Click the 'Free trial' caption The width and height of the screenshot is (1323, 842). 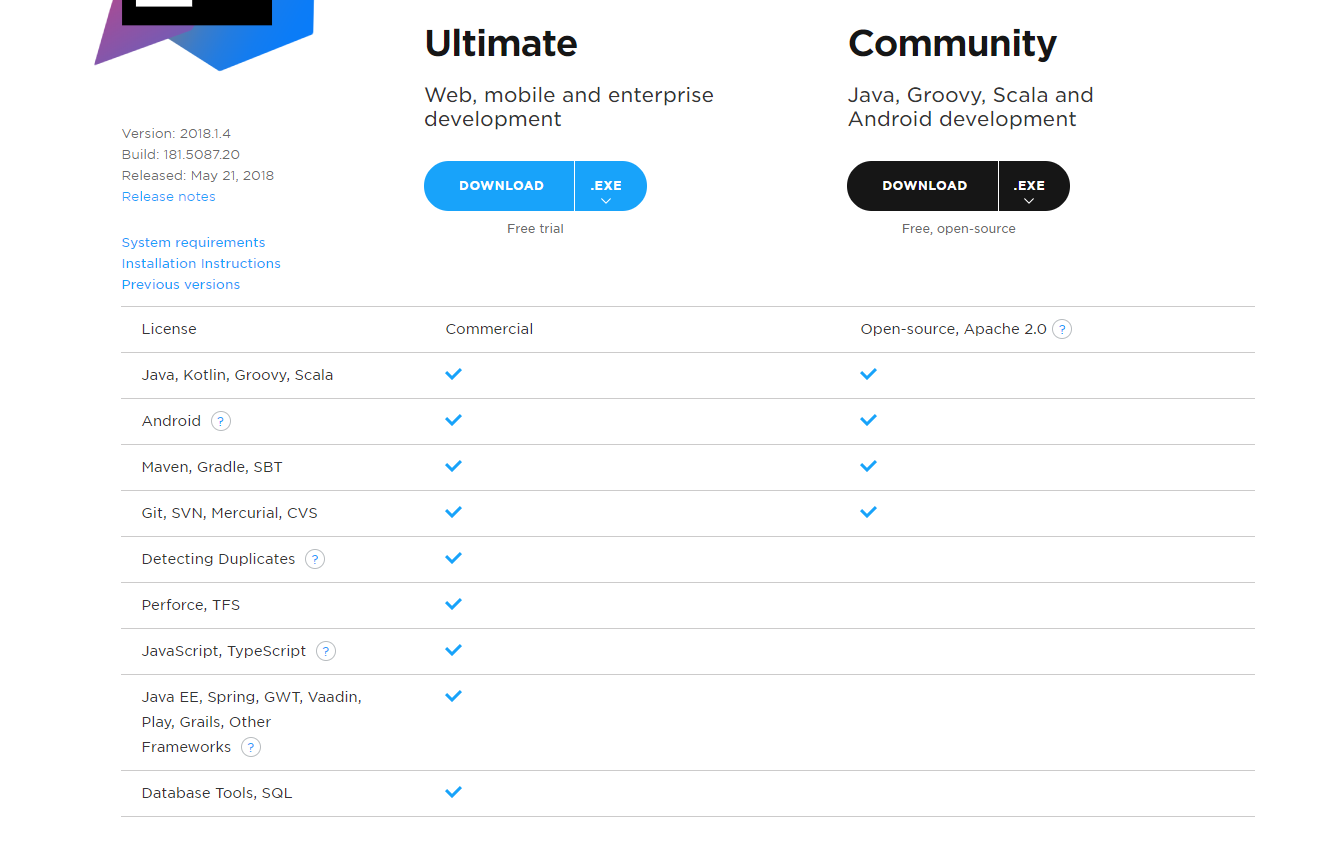(x=535, y=229)
